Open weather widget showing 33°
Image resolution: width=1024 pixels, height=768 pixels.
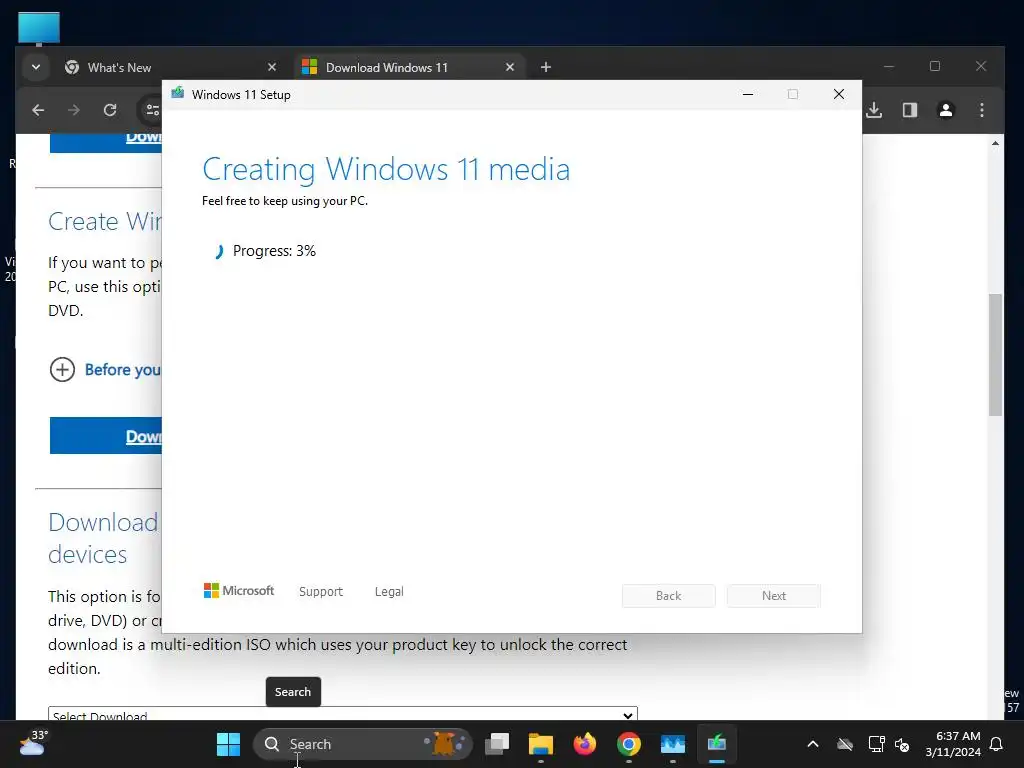[33, 743]
